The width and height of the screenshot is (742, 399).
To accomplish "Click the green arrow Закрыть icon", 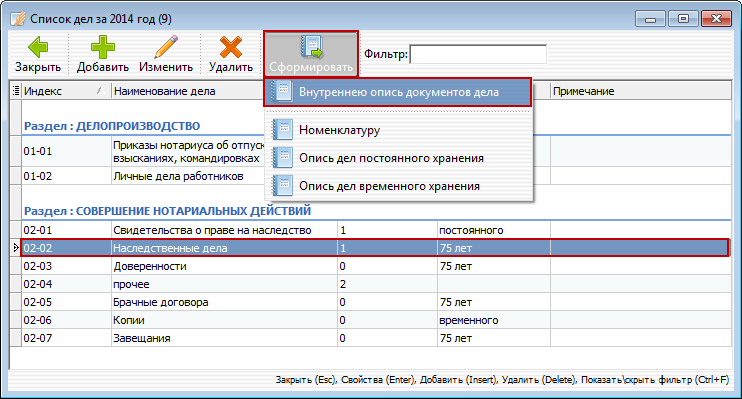I will pos(38,47).
